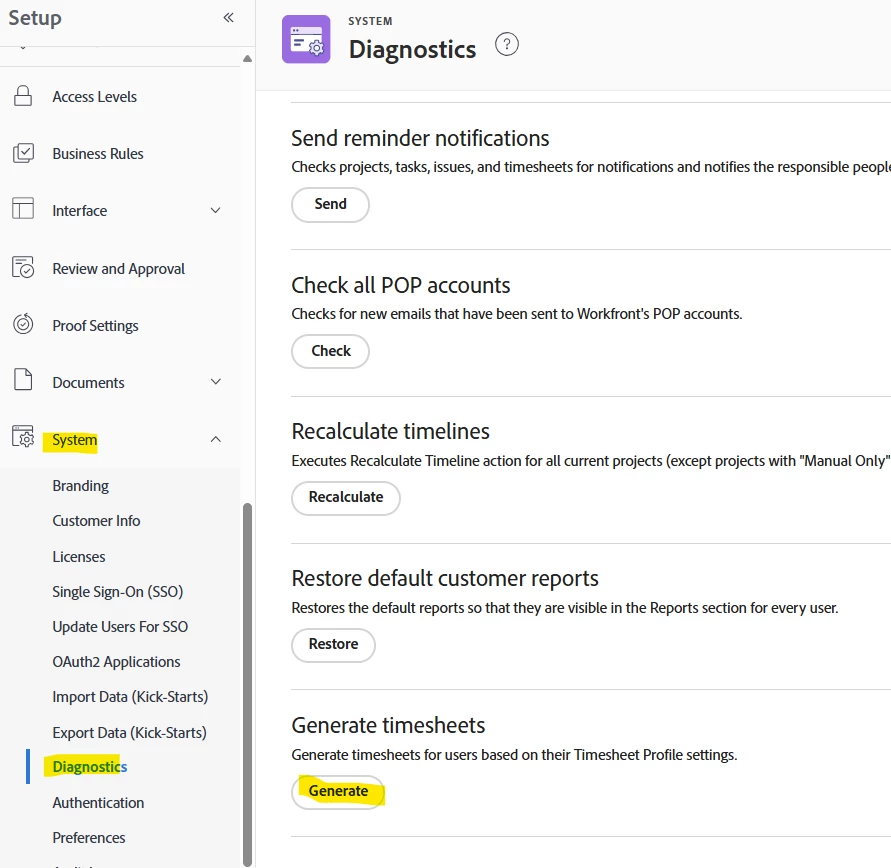Click Restore default customer reports button
The width and height of the screenshot is (891, 868).
pos(333,644)
